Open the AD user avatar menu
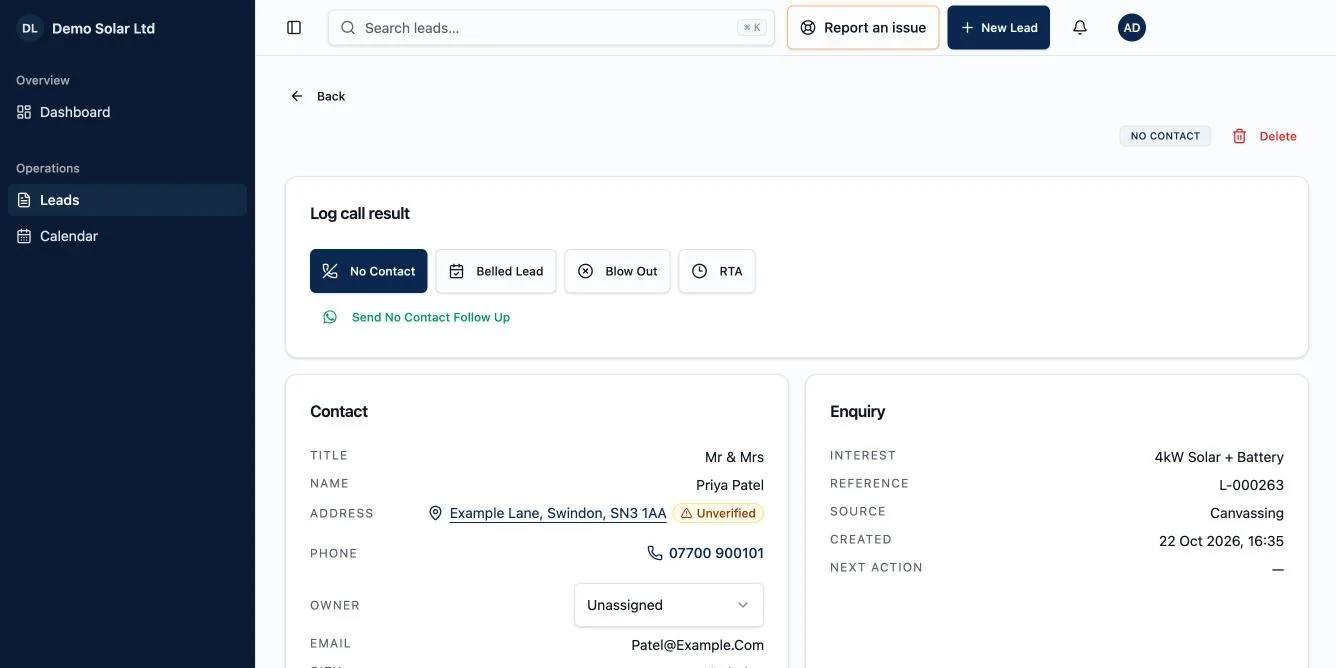Image resolution: width=1336 pixels, height=668 pixels. click(x=1132, y=28)
